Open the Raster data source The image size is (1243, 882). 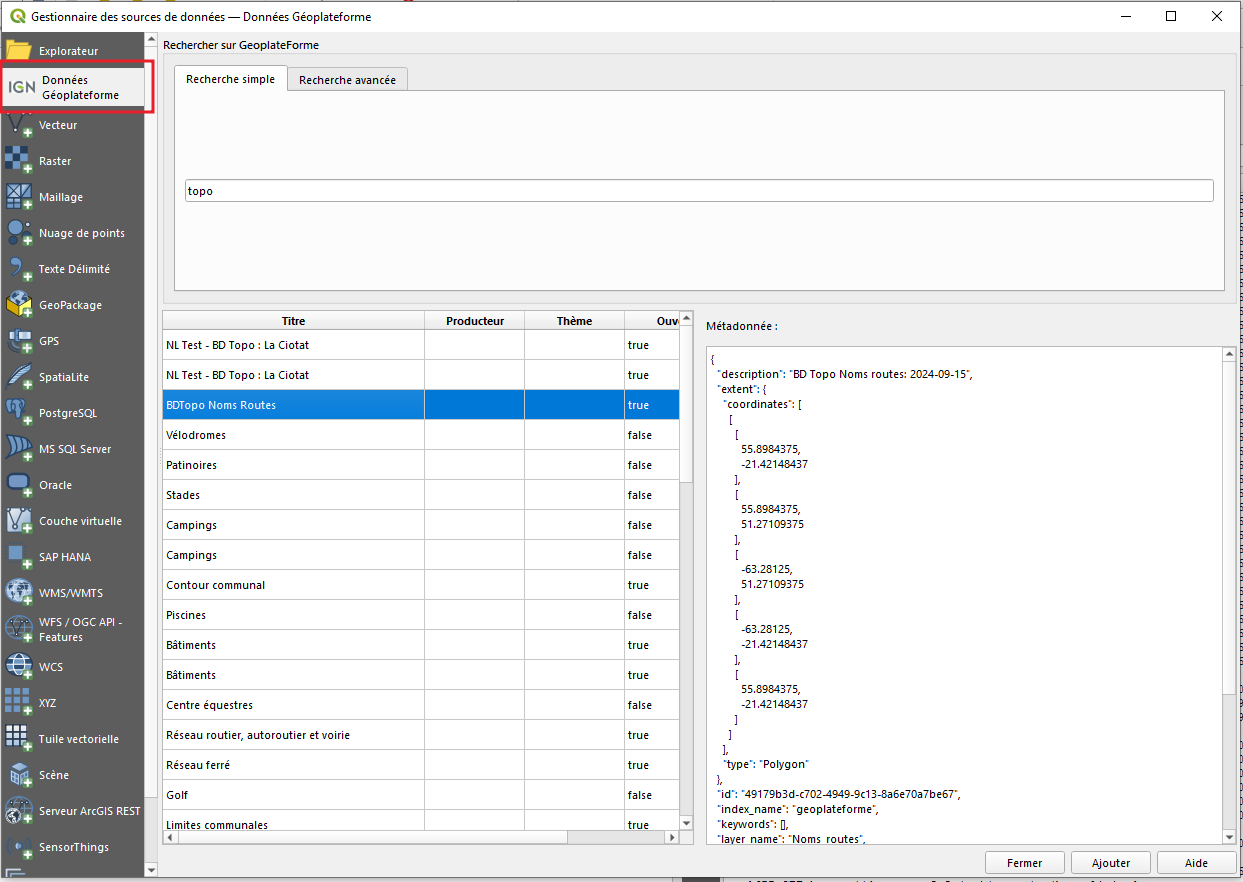(x=72, y=161)
